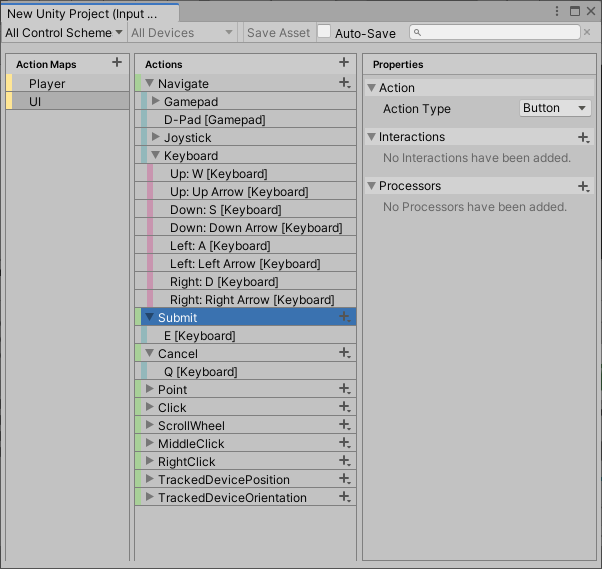Expand the Joystick composite binding
This screenshot has width=602, height=569.
click(x=155, y=137)
